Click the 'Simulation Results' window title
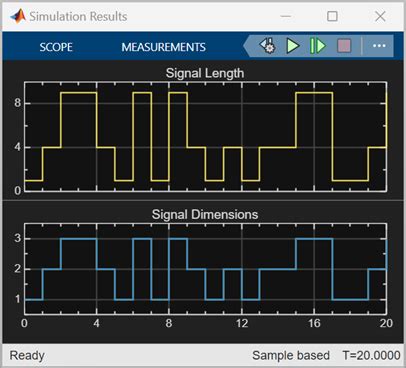The image size is (406, 368). (78, 16)
